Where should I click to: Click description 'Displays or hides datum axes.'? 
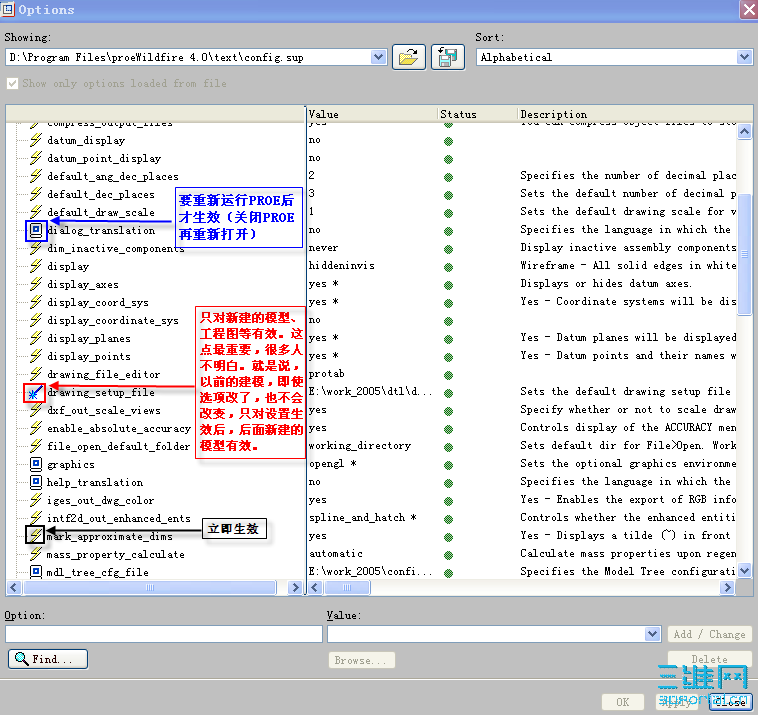pos(606,283)
